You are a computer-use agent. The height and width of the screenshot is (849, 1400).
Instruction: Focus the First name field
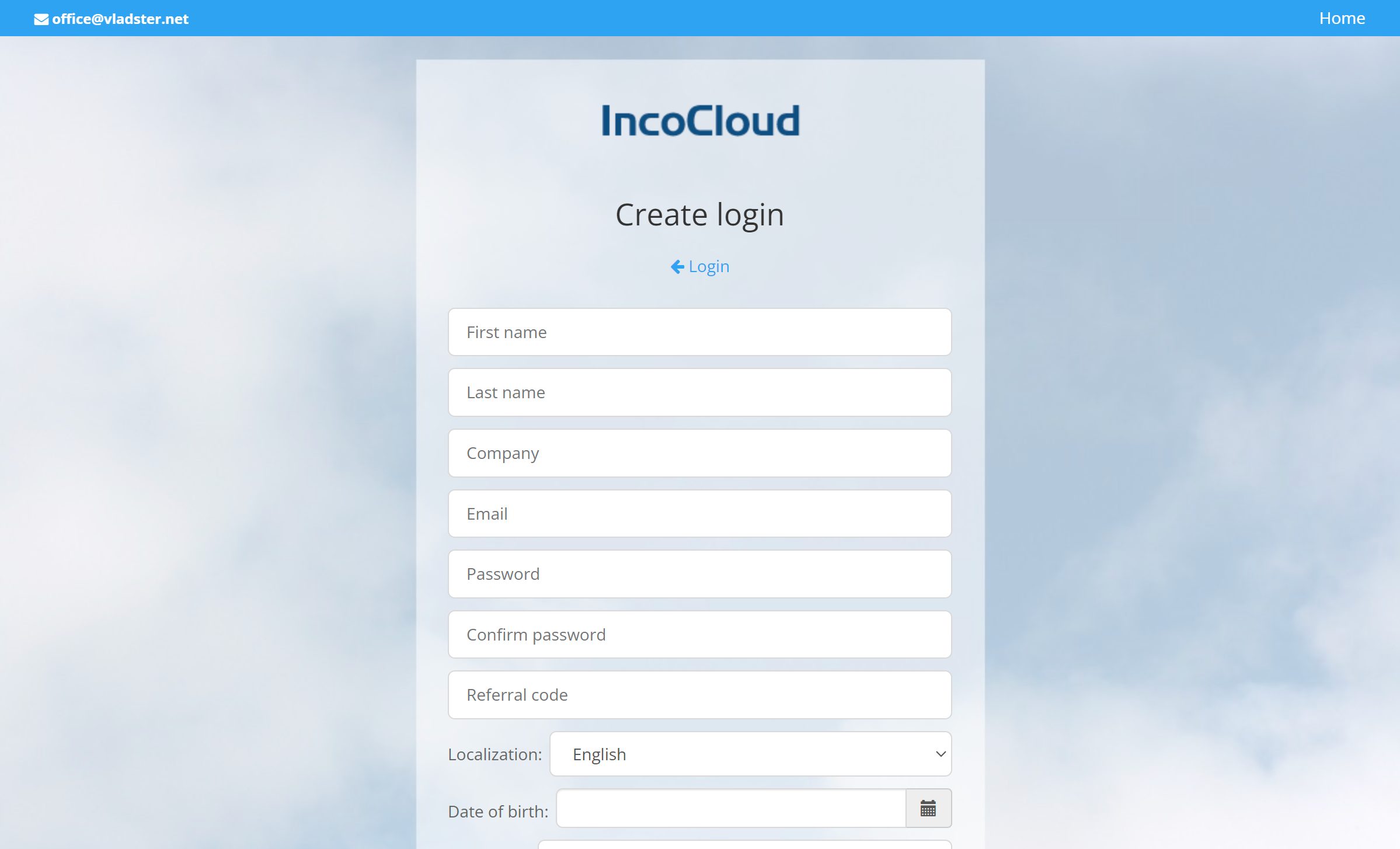[x=699, y=332]
